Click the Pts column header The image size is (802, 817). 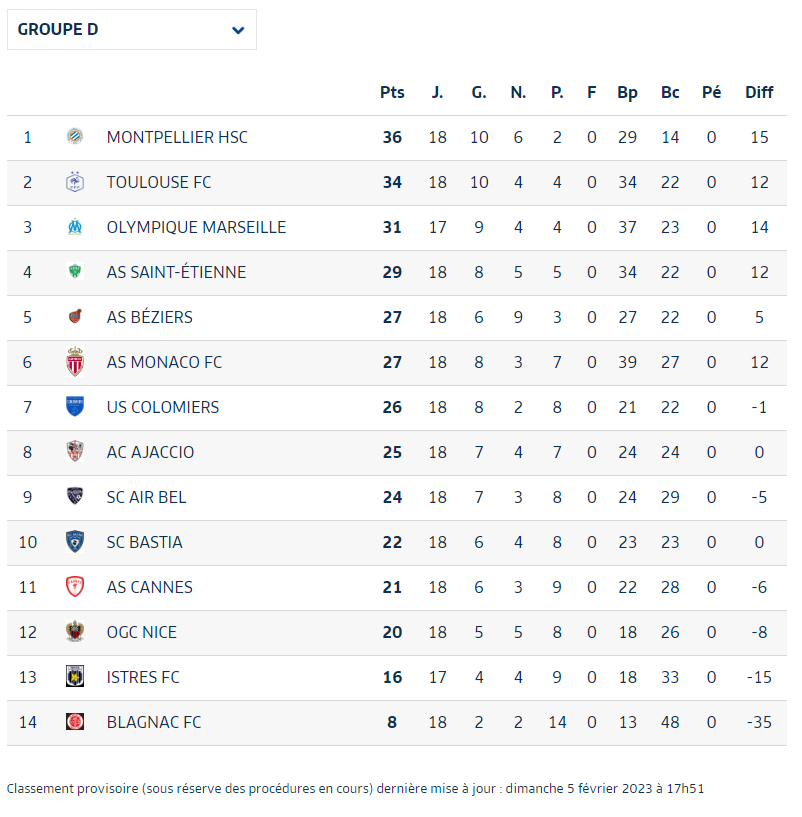click(392, 92)
